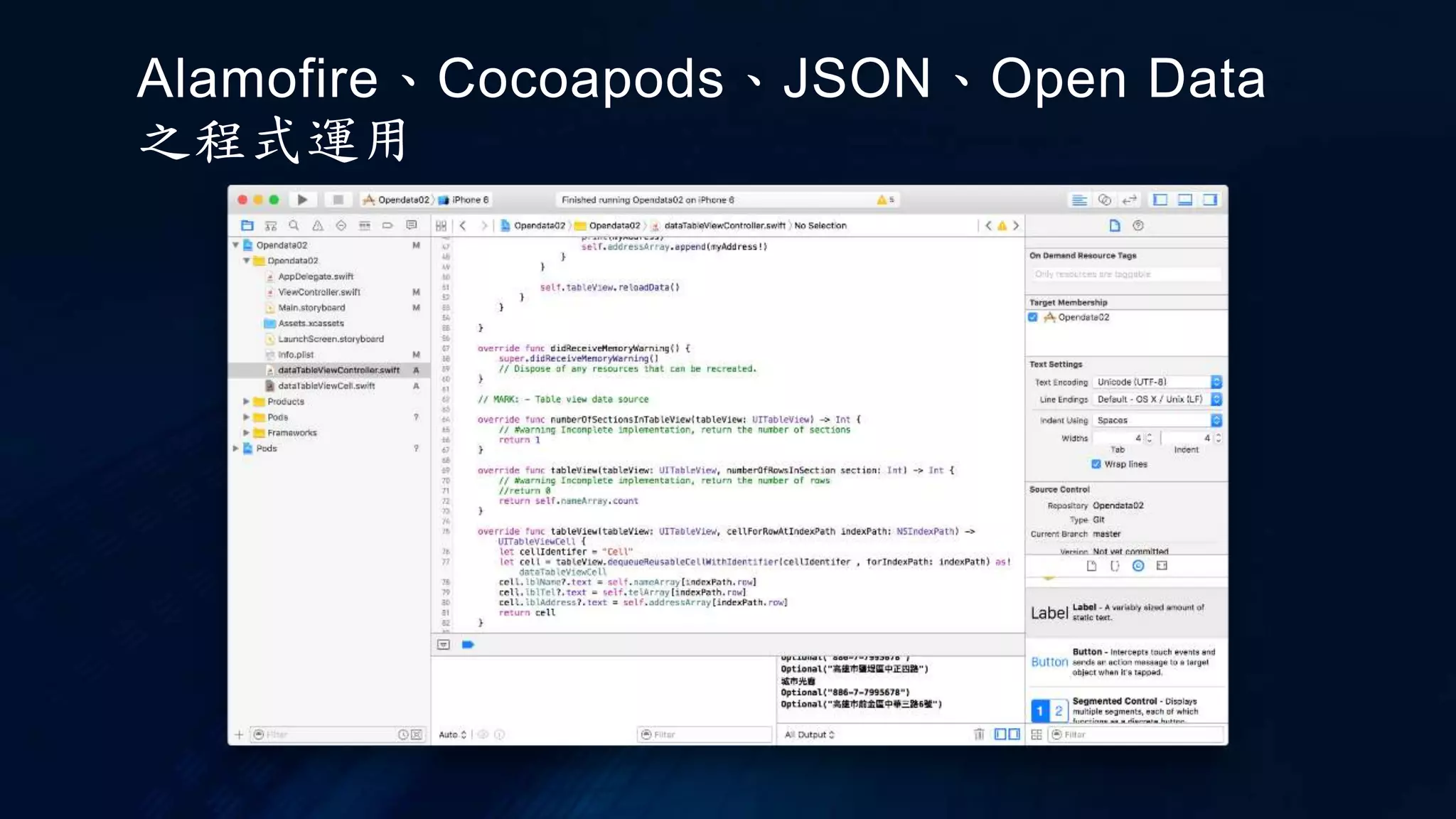The width and height of the screenshot is (1456, 819).
Task: Select the Button object in the library
Action: pyautogui.click(x=1126, y=662)
